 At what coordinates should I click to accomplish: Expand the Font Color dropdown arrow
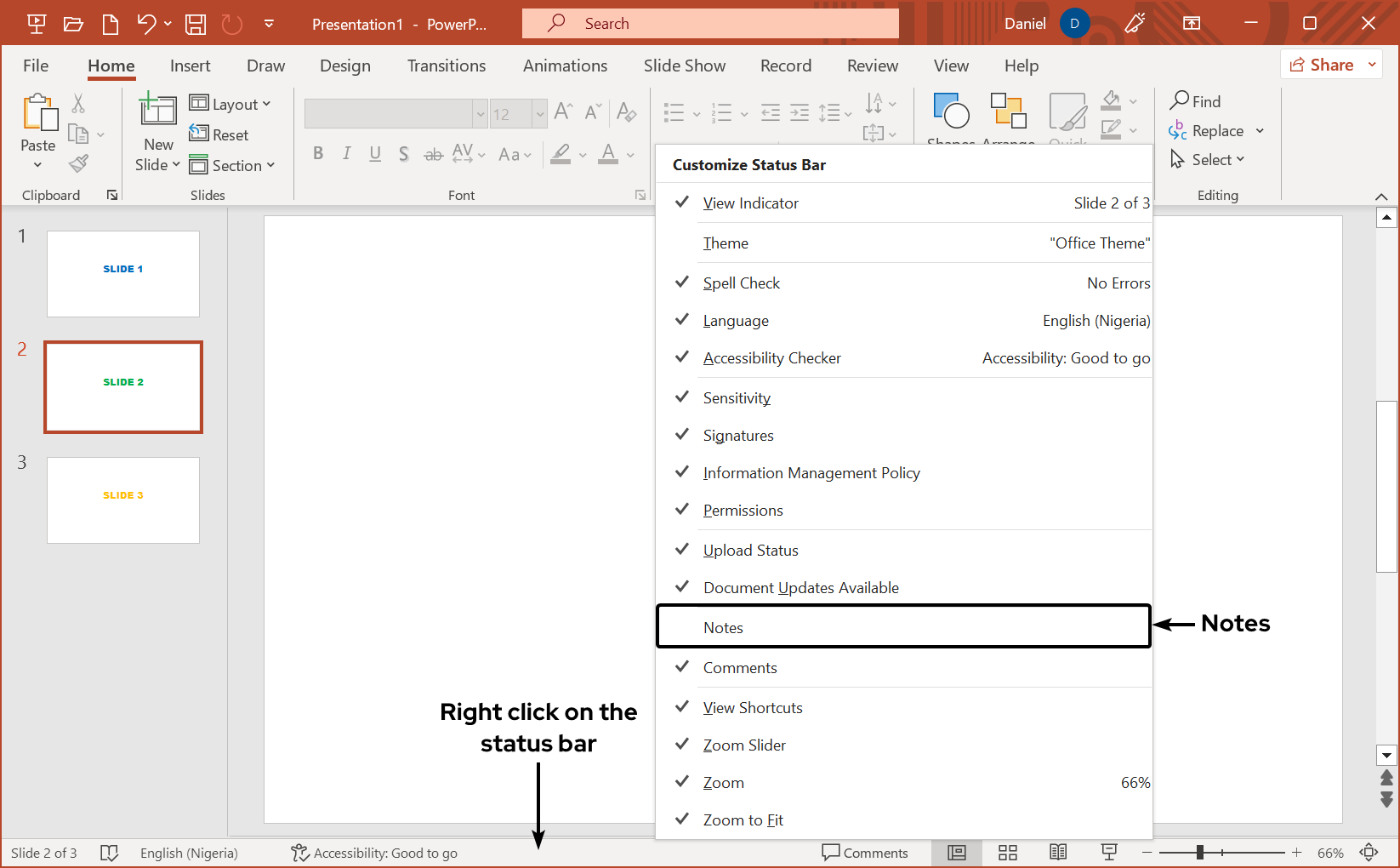pyautogui.click(x=629, y=154)
